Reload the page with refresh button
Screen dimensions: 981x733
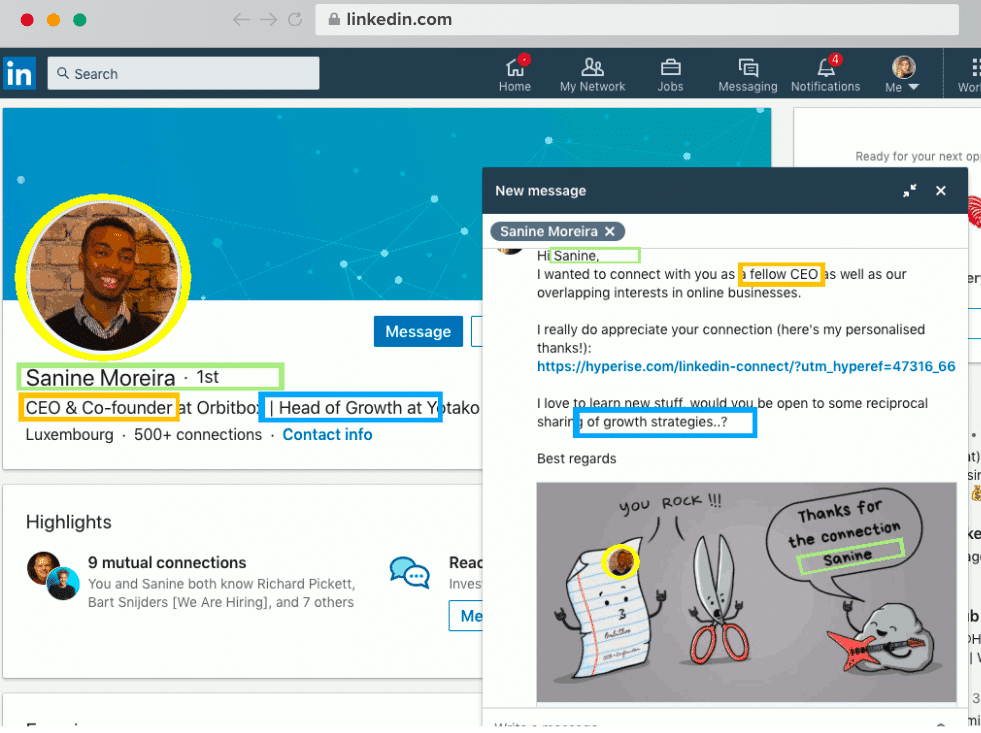(295, 19)
